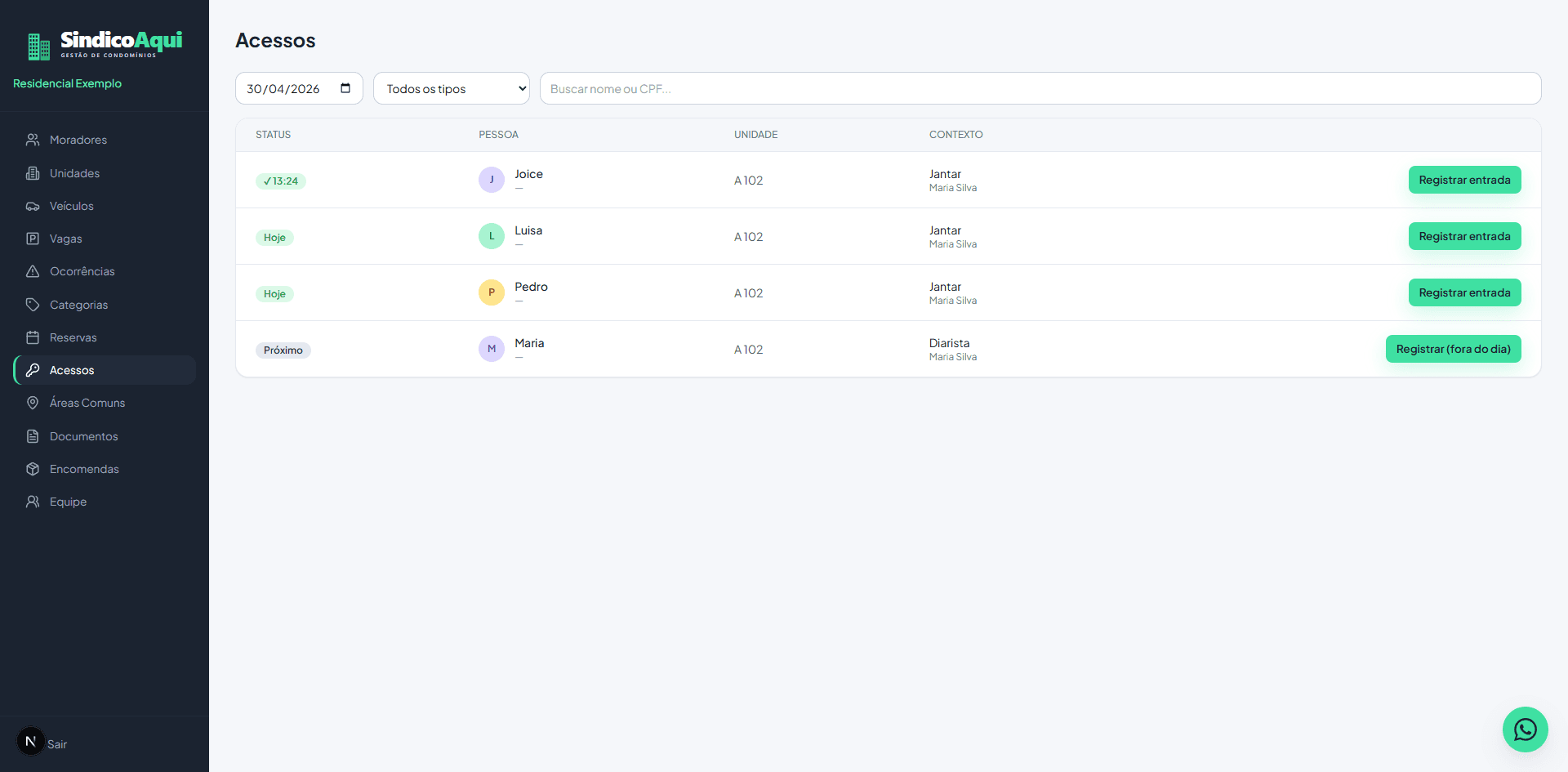Click the name Pedro in the table

point(531,287)
